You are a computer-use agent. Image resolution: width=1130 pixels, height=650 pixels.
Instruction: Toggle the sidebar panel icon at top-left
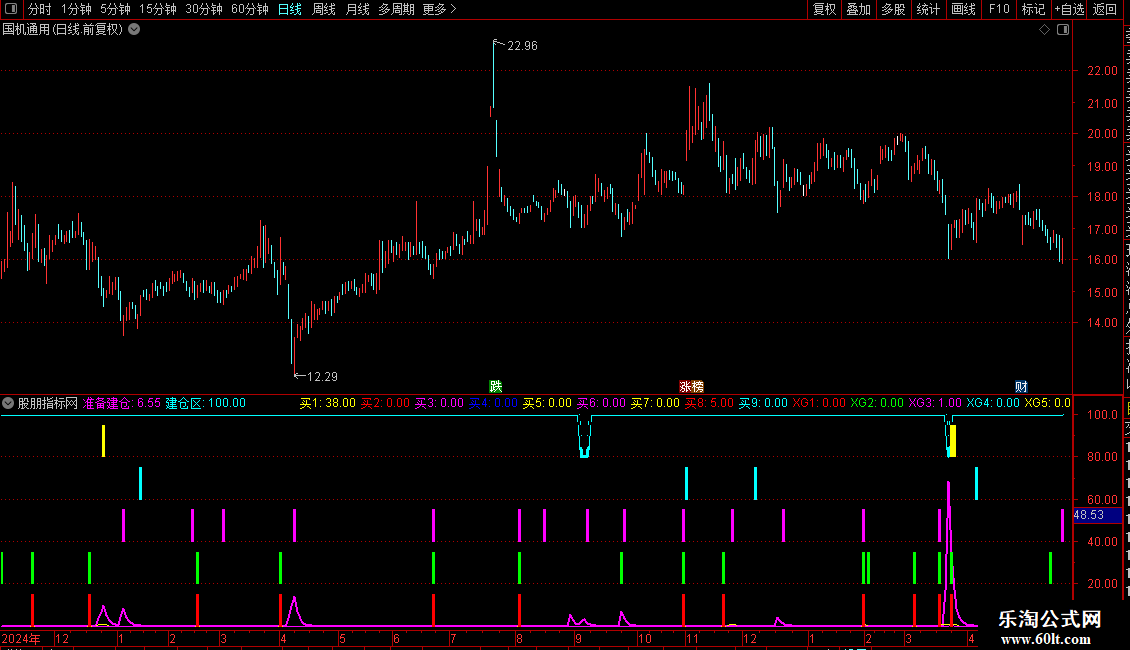point(12,9)
